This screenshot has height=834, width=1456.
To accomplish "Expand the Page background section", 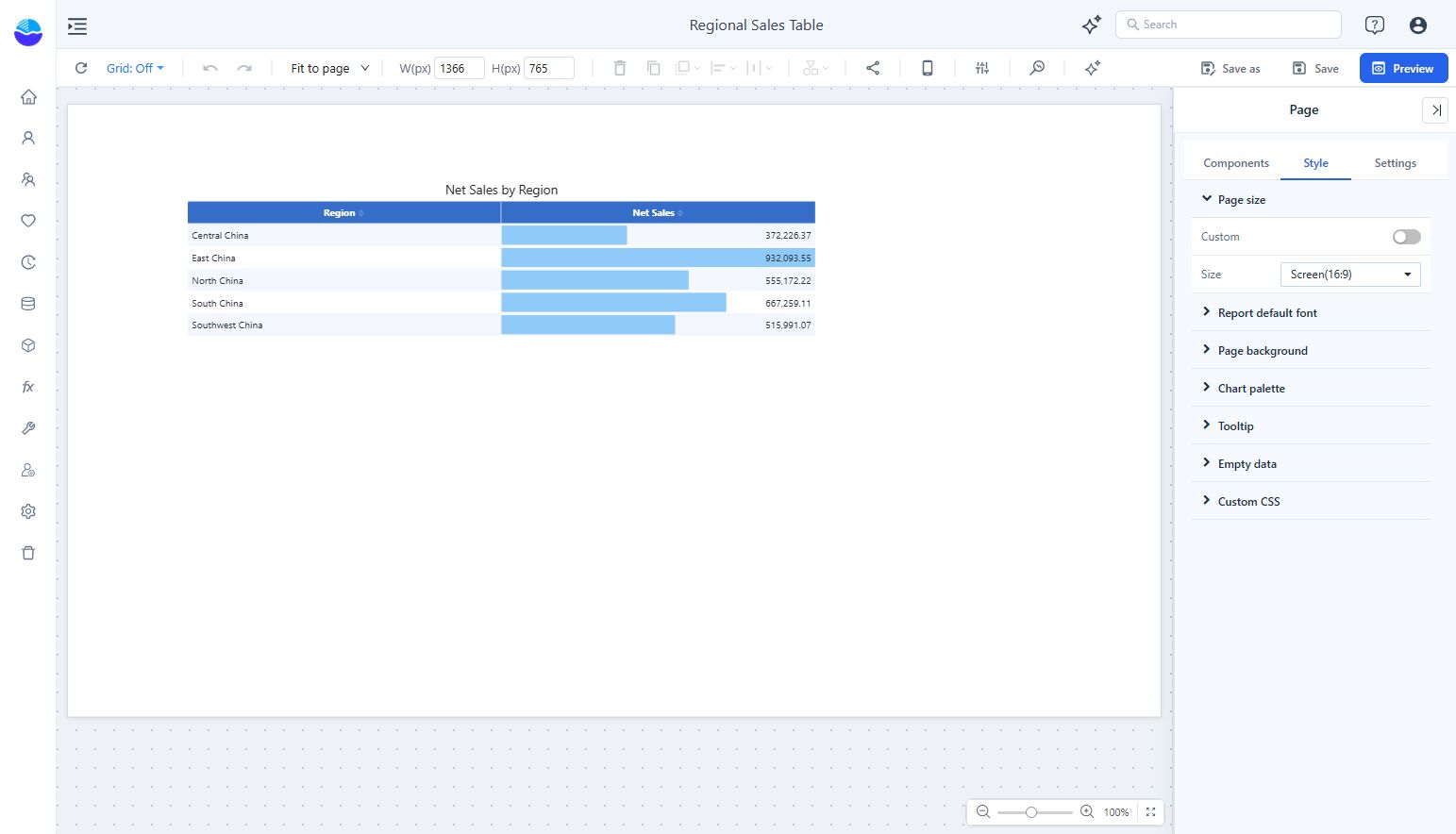I will coord(1312,350).
